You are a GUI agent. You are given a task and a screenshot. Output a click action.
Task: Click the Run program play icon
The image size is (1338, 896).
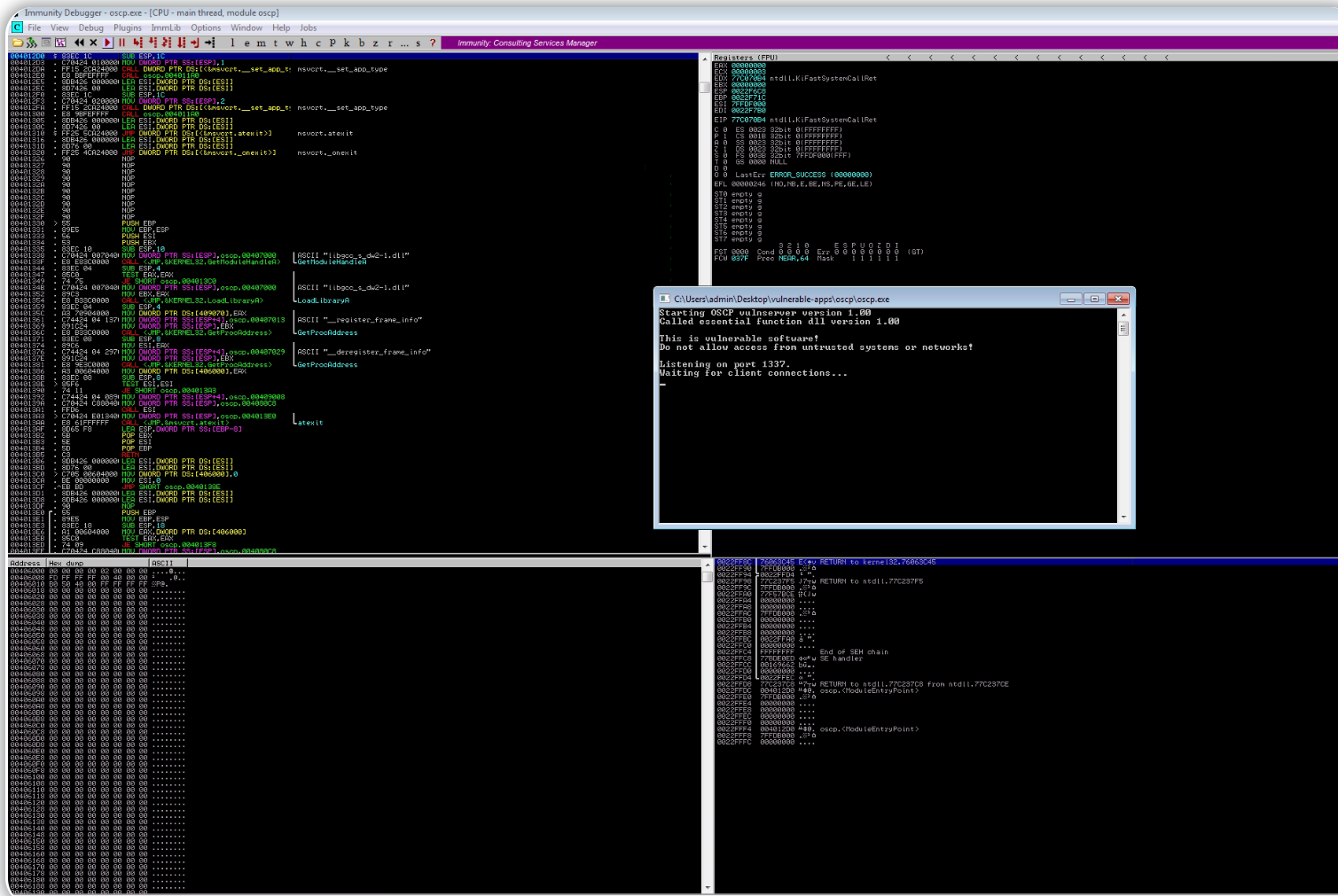(x=107, y=43)
